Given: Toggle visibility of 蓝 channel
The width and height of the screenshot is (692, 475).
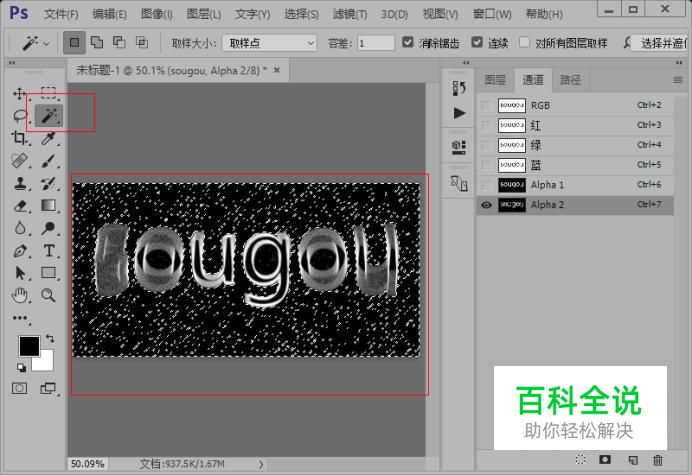Looking at the screenshot, I should (486, 165).
